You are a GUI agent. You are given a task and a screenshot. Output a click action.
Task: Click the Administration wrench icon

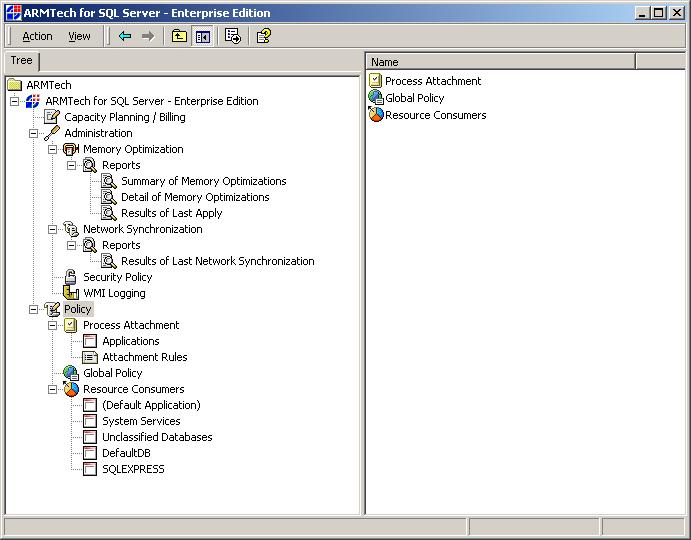pyautogui.click(x=52, y=133)
